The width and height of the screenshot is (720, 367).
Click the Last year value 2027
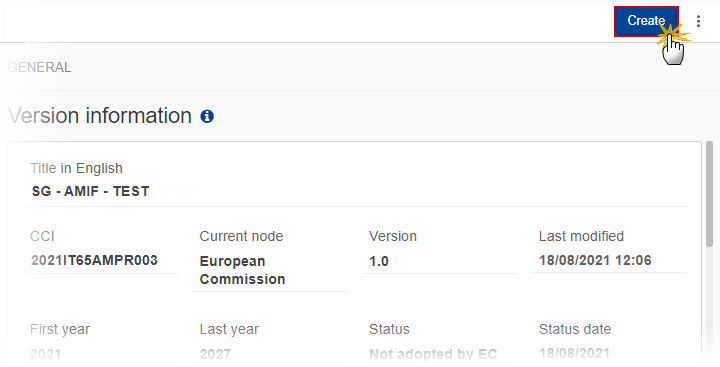[x=215, y=354]
